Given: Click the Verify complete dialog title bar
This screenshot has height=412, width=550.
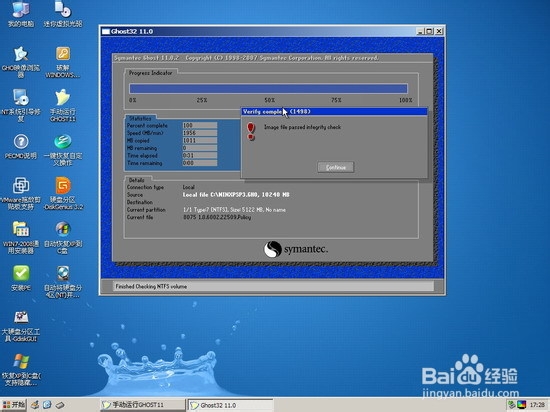Looking at the screenshot, I should tap(334, 112).
